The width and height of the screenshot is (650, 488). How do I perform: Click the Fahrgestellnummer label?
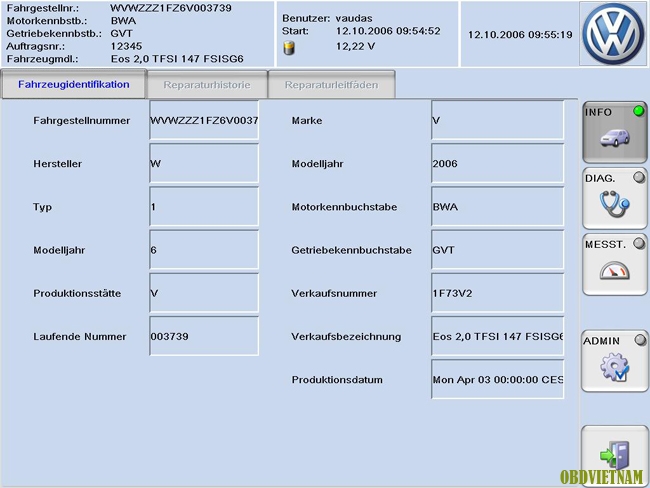pyautogui.click(x=82, y=121)
